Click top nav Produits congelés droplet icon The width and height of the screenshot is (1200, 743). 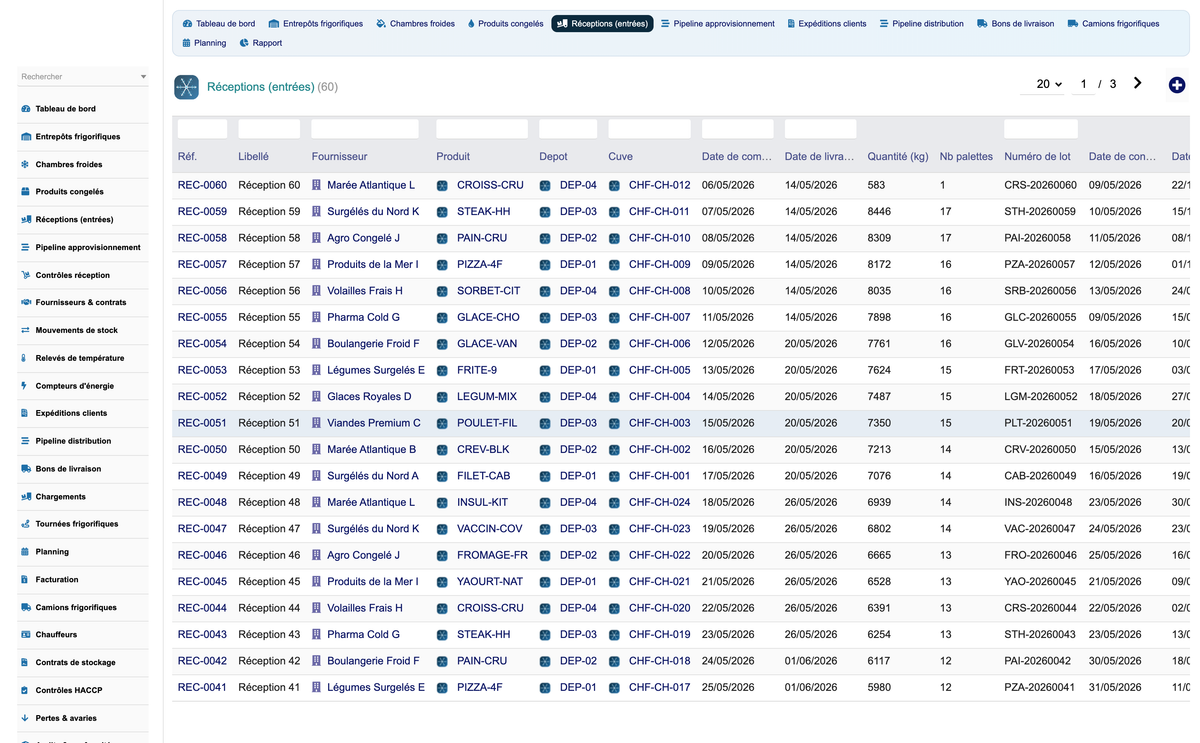click(471, 24)
